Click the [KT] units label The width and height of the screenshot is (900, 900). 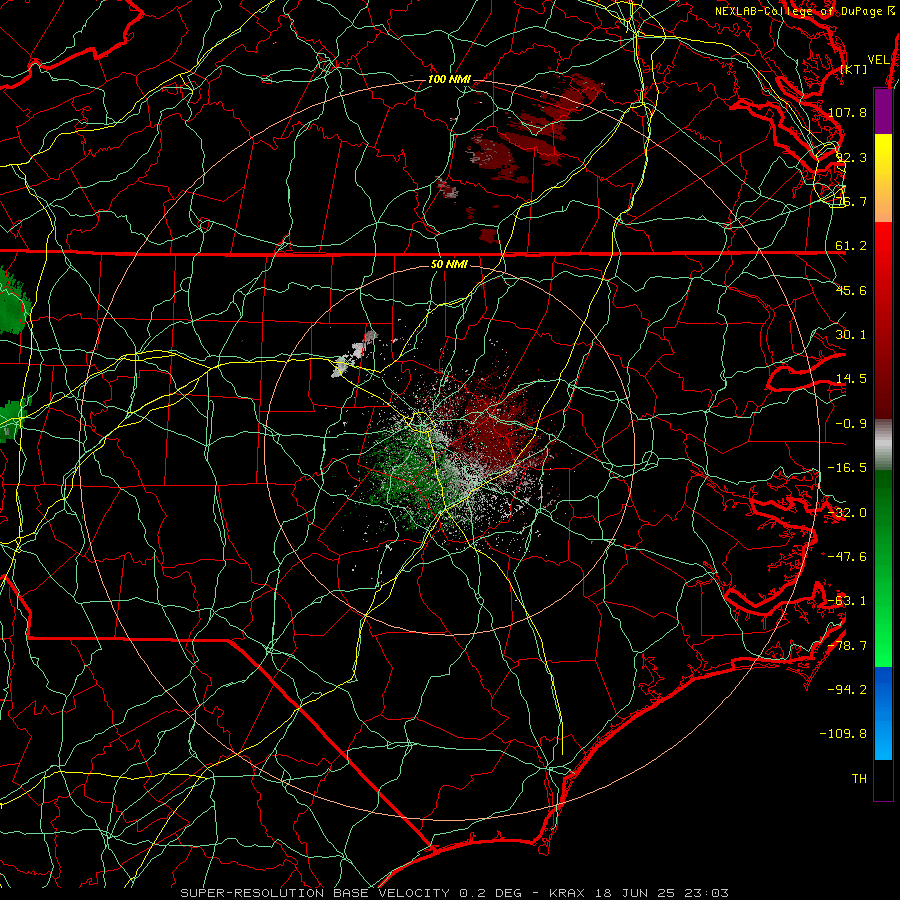pos(854,69)
